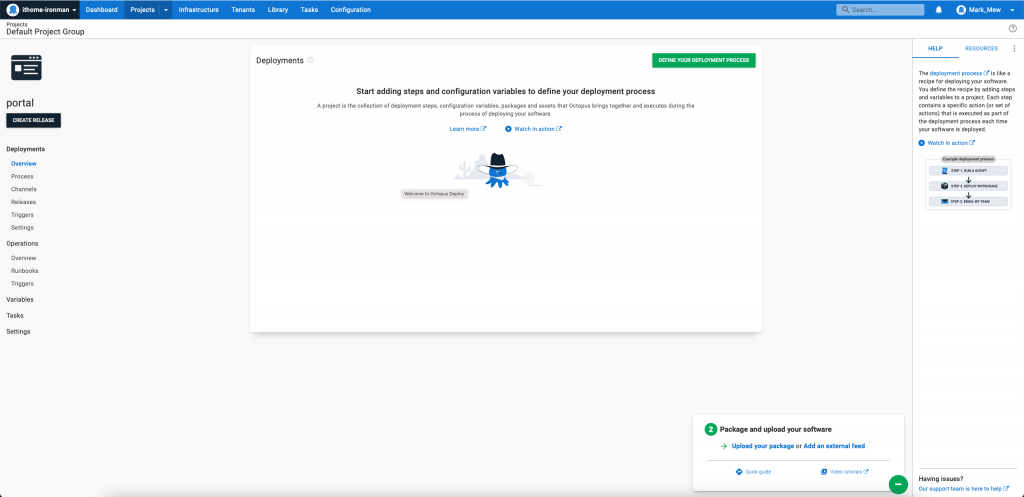This screenshot has width=1024, height=497.
Task: Open Triggers under Operations
Action: pyautogui.click(x=22, y=283)
